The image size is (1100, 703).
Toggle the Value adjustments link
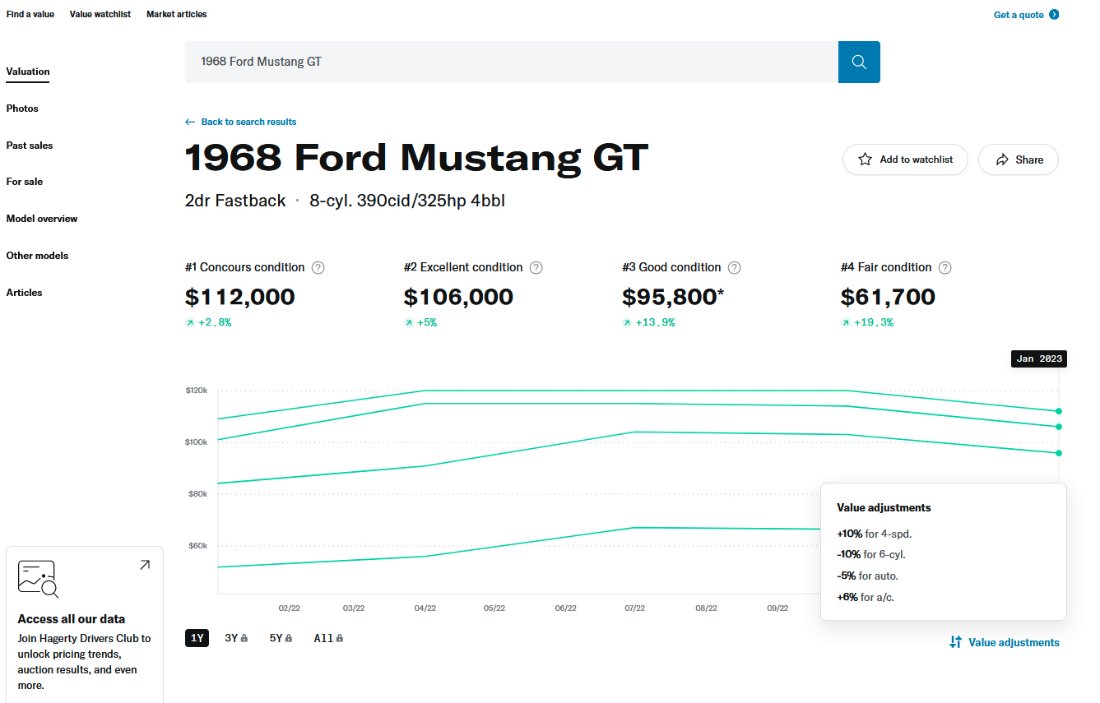point(1005,642)
